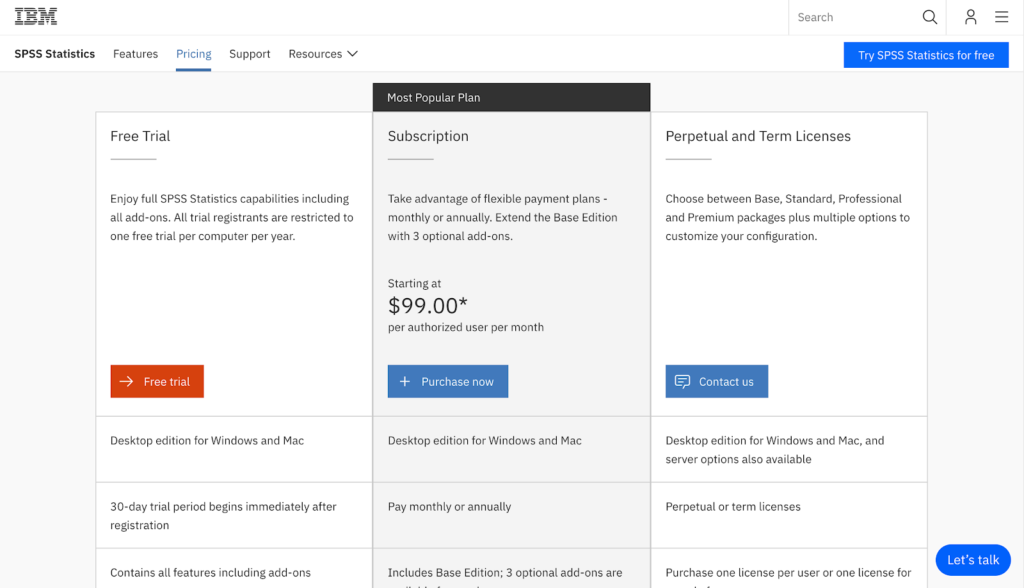1024x588 pixels.
Task: Click the search magnifier icon
Action: (x=929, y=17)
